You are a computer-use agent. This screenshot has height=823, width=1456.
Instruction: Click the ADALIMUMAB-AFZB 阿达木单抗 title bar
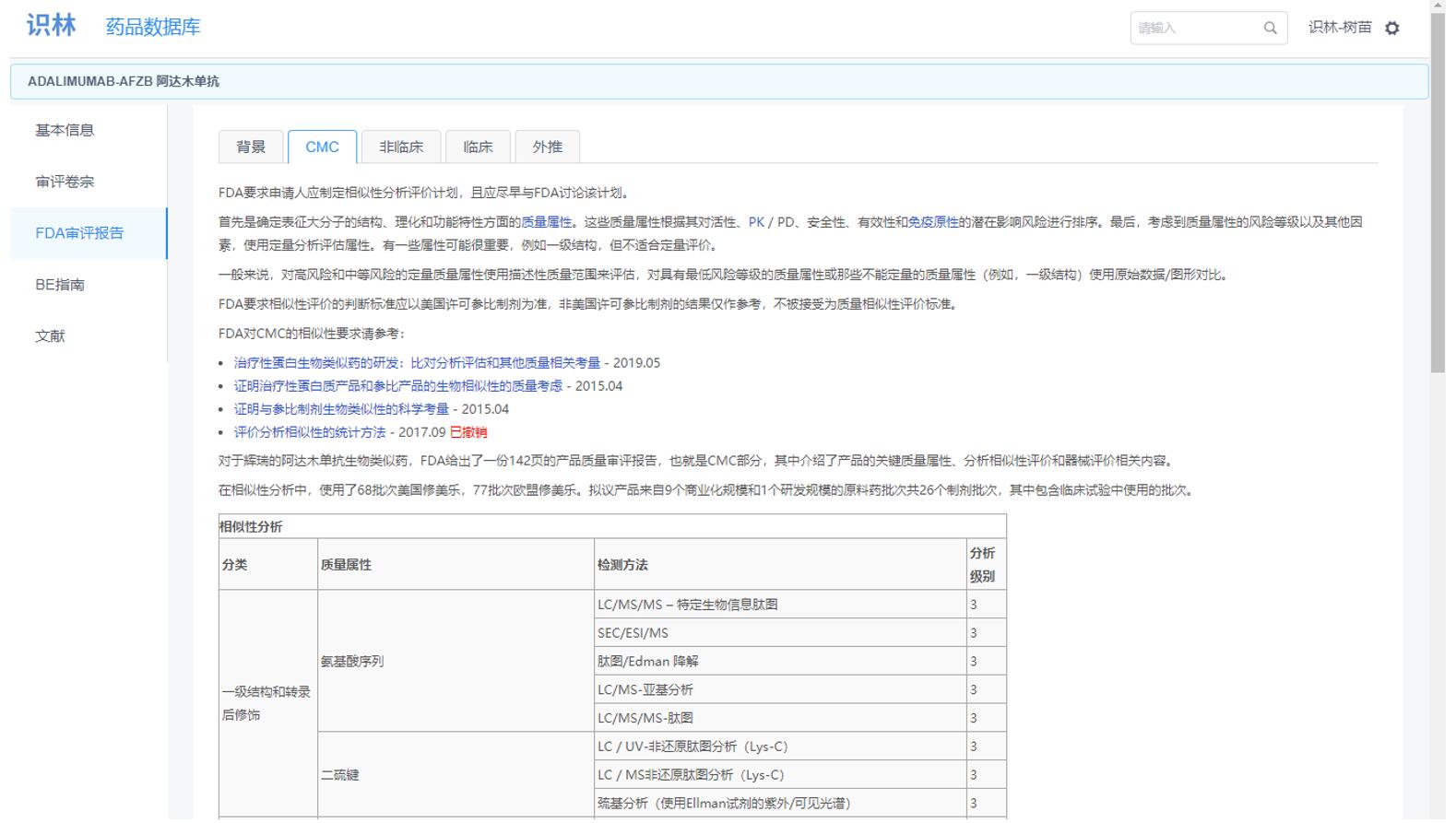719,81
